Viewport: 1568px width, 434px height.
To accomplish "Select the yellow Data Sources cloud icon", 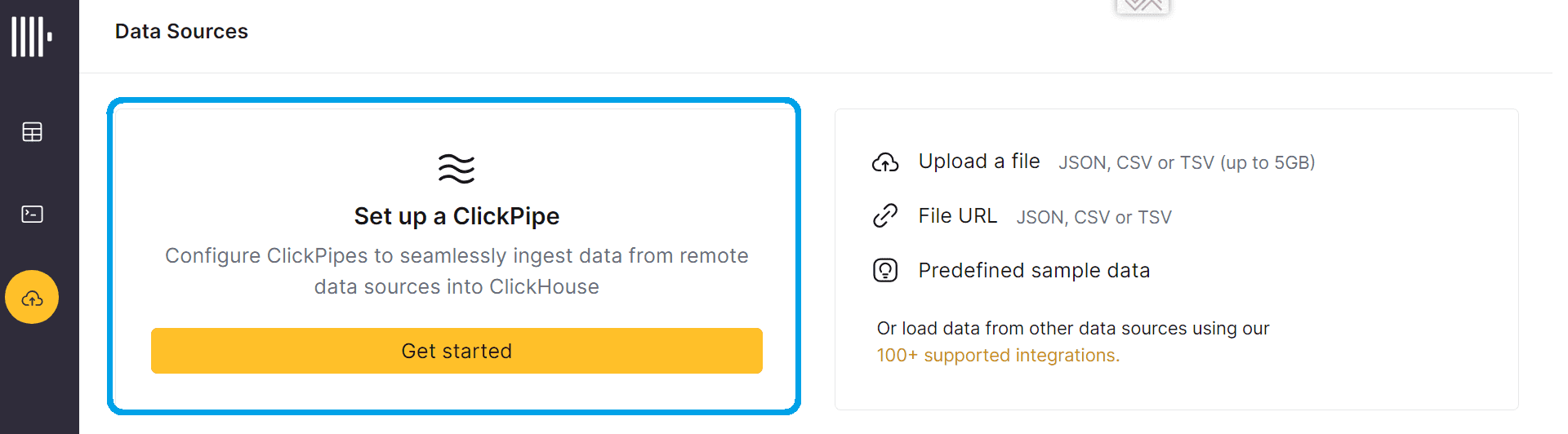I will (x=32, y=297).
